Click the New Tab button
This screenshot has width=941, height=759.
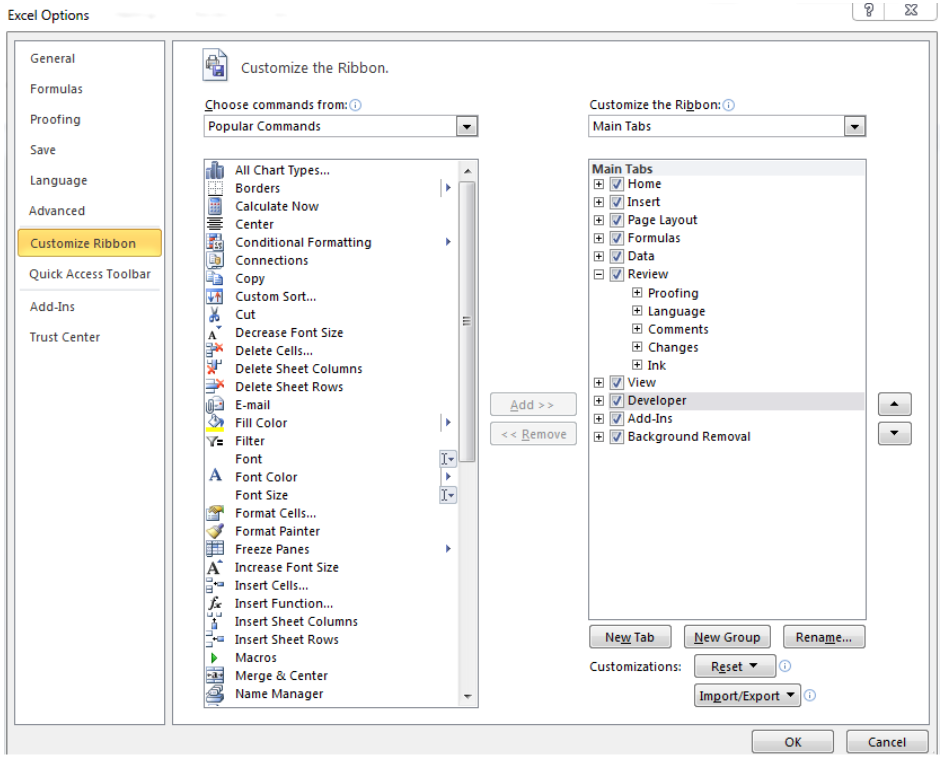click(x=630, y=637)
